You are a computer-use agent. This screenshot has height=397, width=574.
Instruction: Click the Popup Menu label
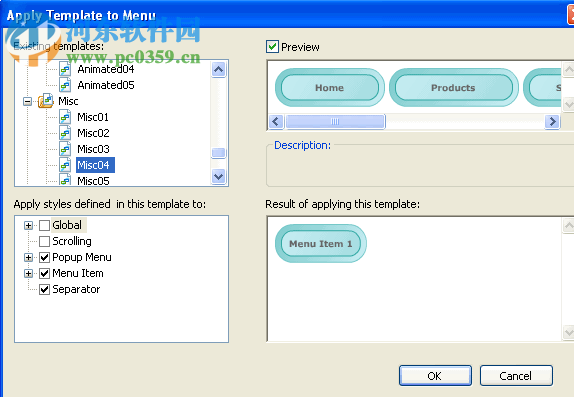82,257
